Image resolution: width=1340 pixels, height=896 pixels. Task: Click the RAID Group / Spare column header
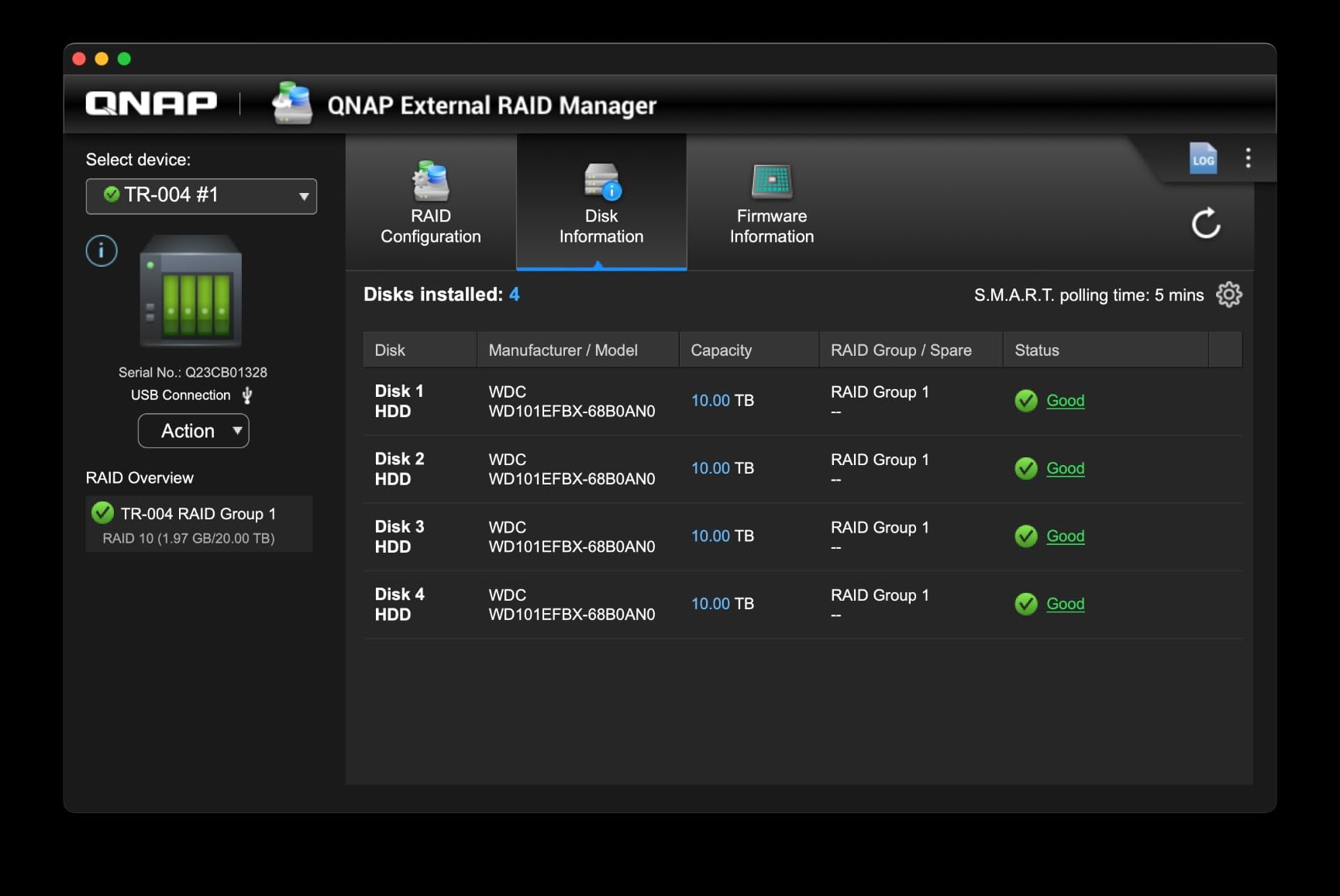[x=911, y=350]
